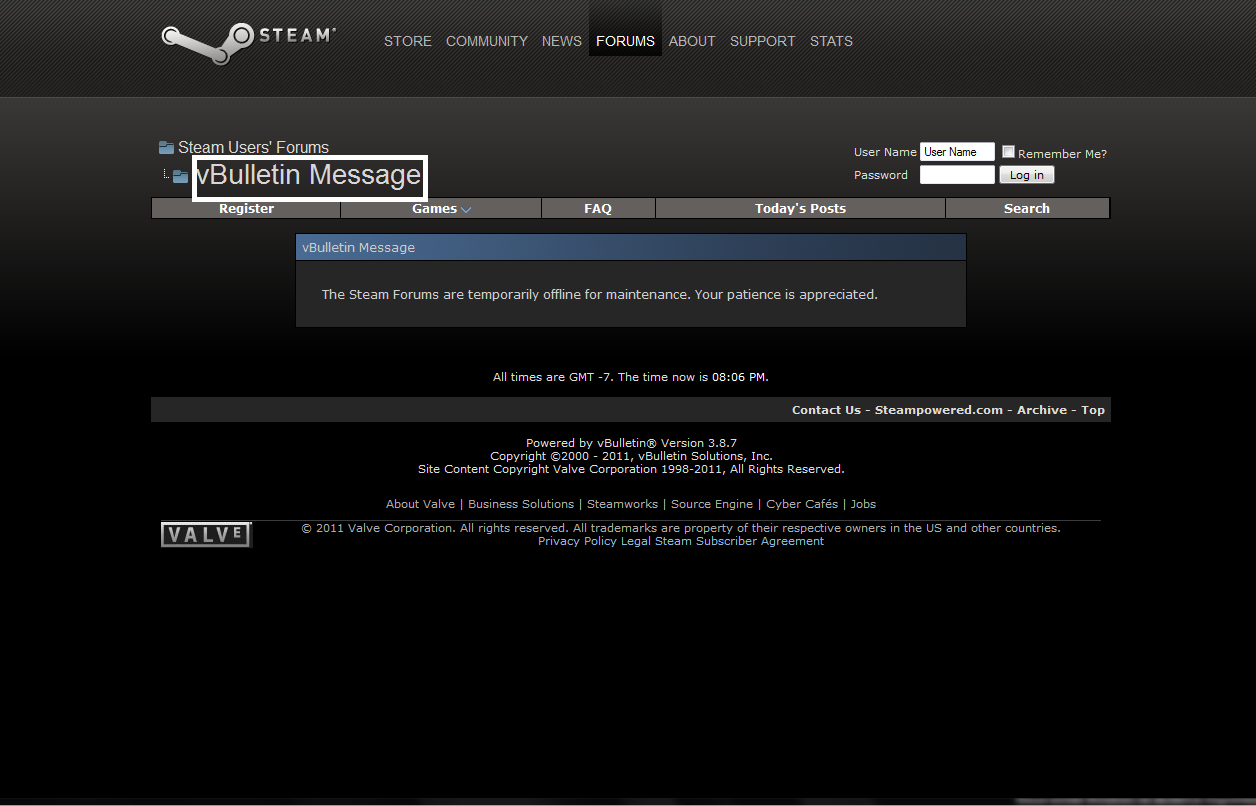Expand the Games dropdown menu
The image size is (1256, 806).
click(441, 208)
